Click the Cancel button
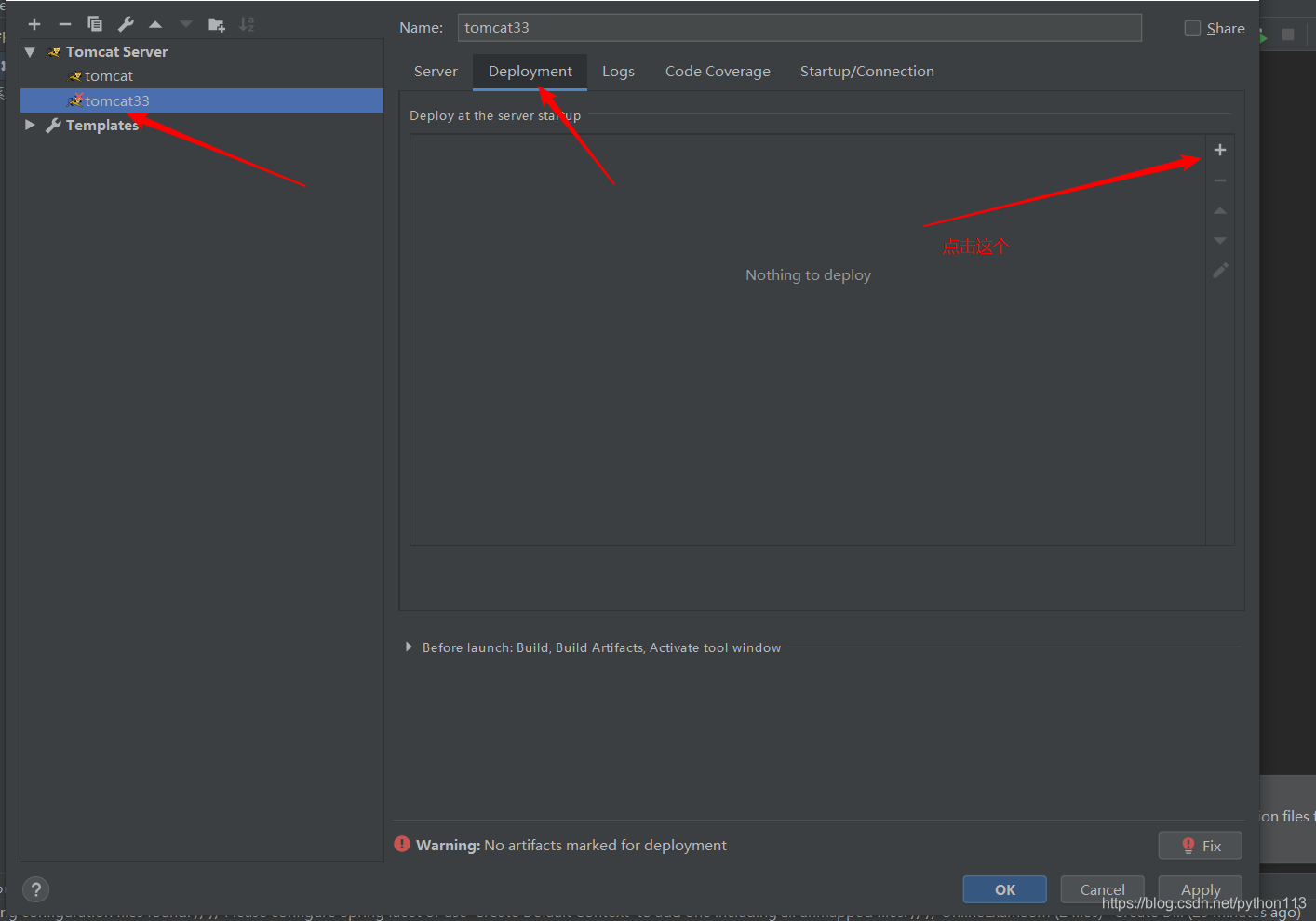Screen dimensions: 1316x921 coord(1103,889)
